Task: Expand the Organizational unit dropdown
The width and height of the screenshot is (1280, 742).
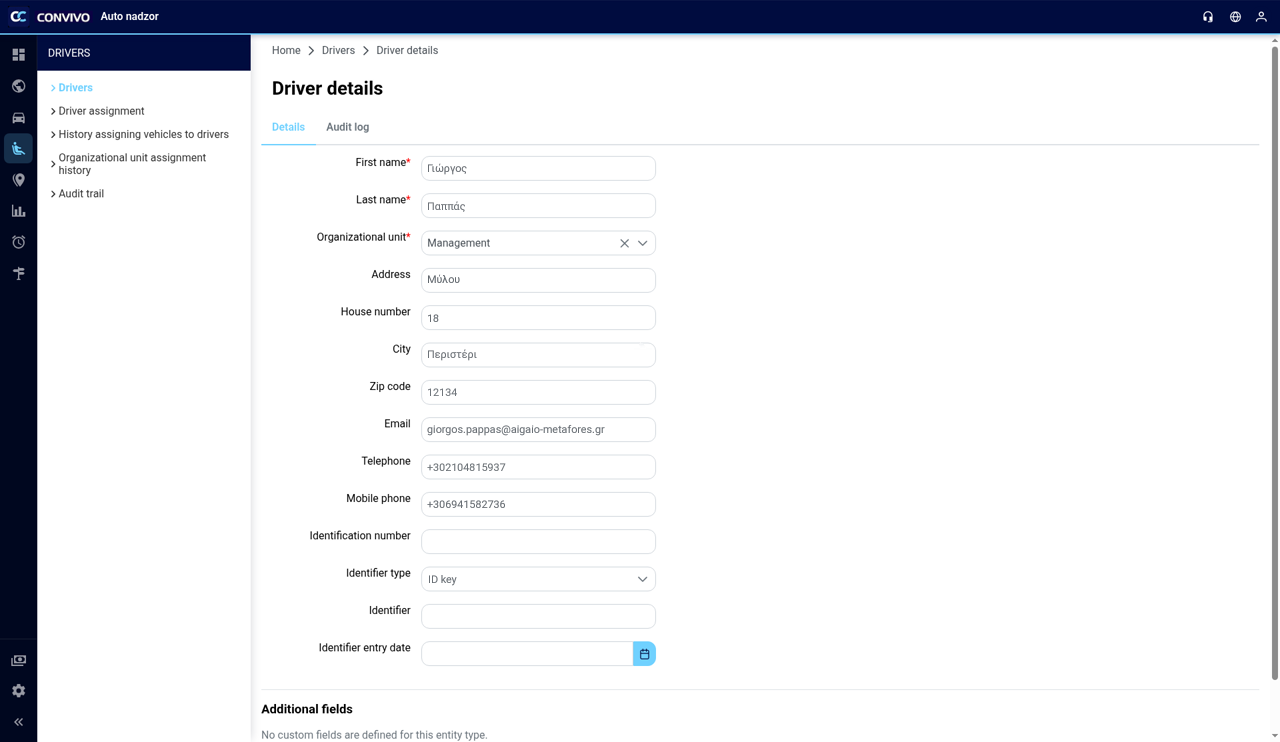Action: [x=643, y=243]
